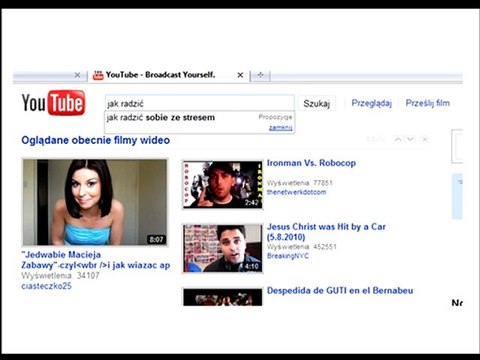Click the down arrow in section controls

410,139
